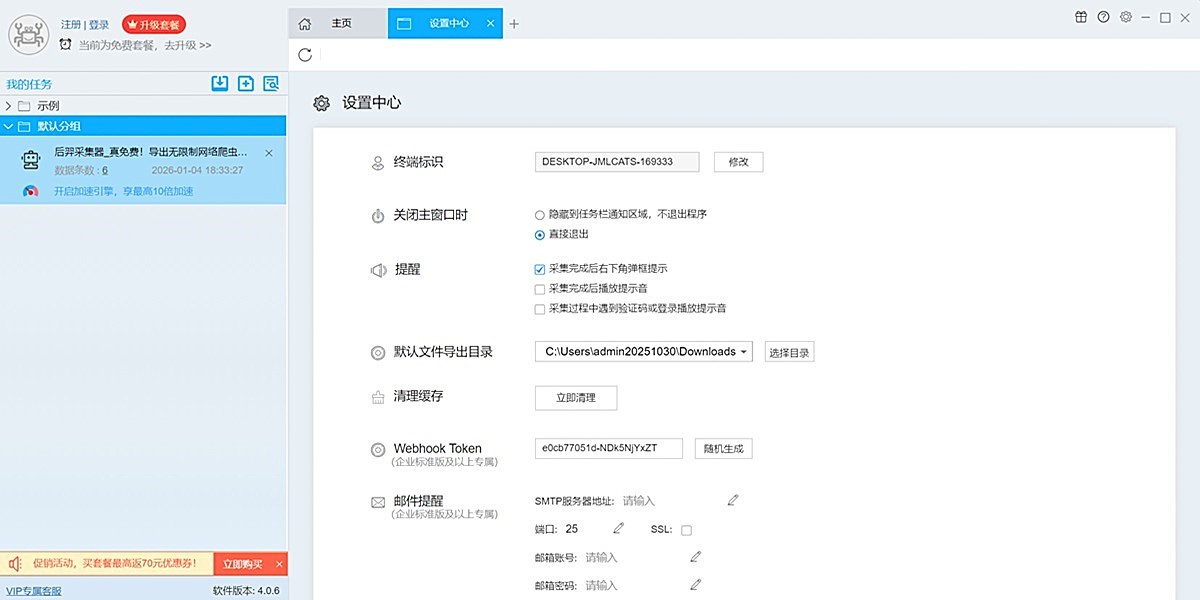Click the refresh icon below the tabs
The height and width of the screenshot is (600, 1200).
coord(305,55)
